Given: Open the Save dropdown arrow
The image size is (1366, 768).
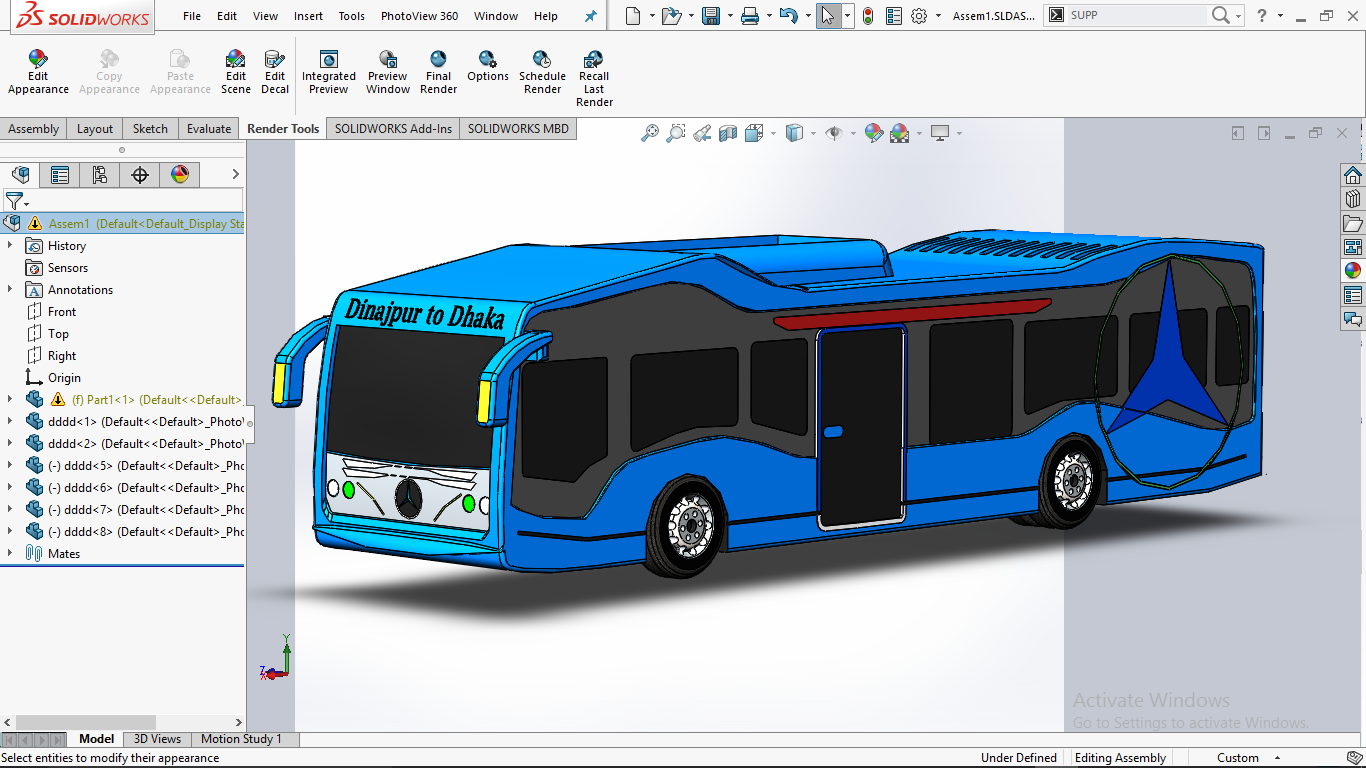Looking at the screenshot, I should click(x=730, y=16).
